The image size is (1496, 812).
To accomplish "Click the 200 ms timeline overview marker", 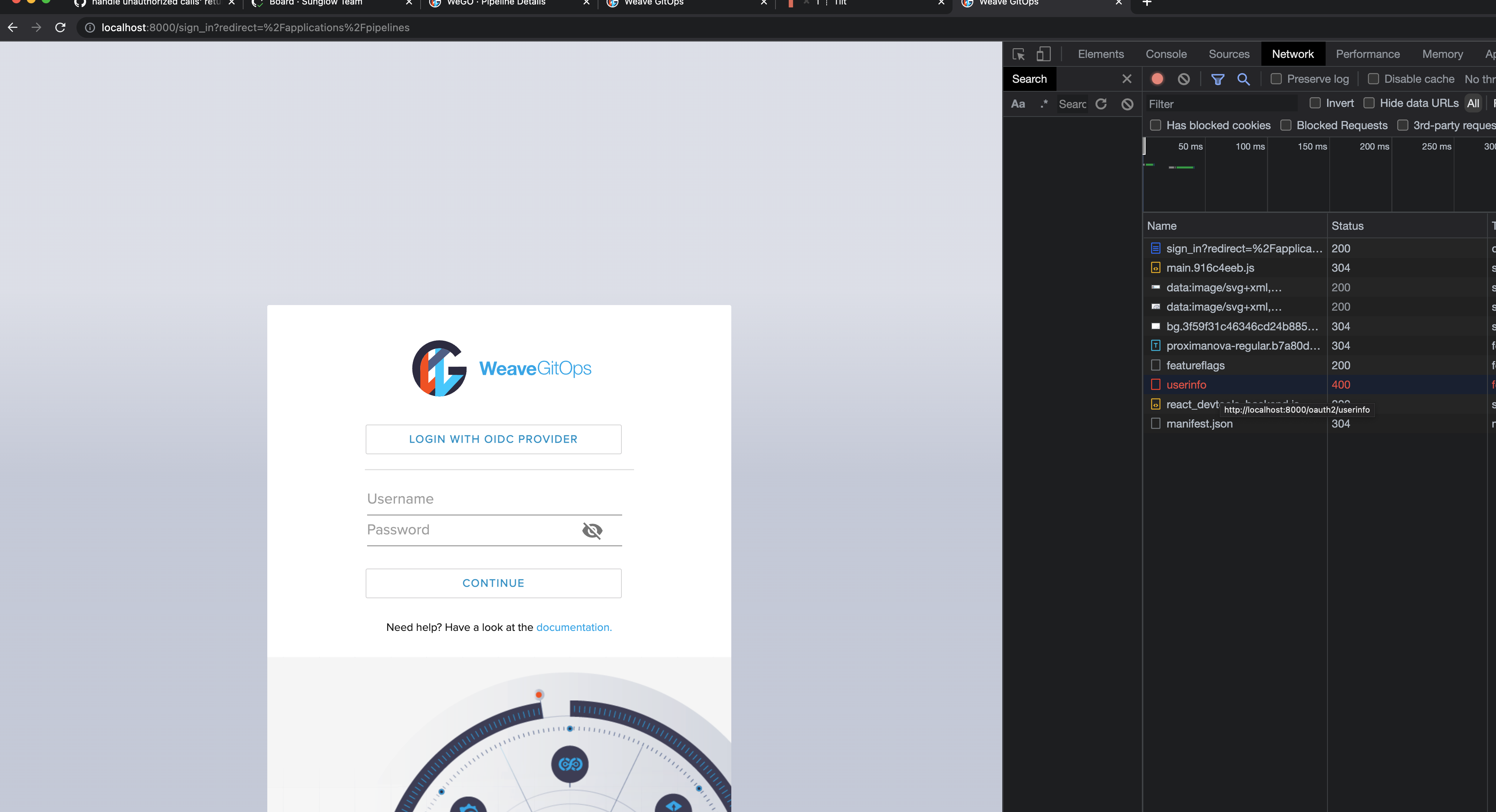I will (1374, 146).
